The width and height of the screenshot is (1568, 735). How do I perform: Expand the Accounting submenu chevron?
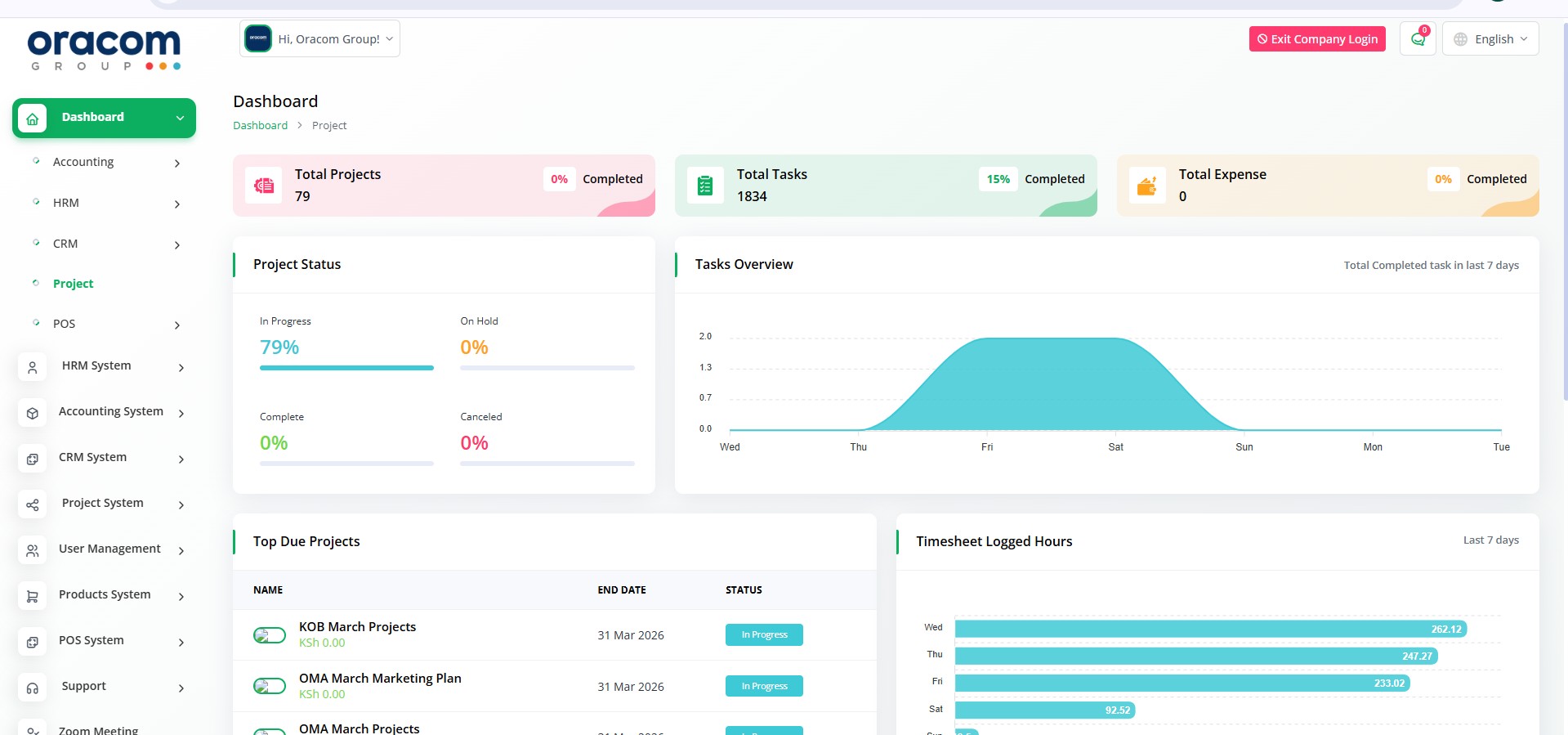177,164
